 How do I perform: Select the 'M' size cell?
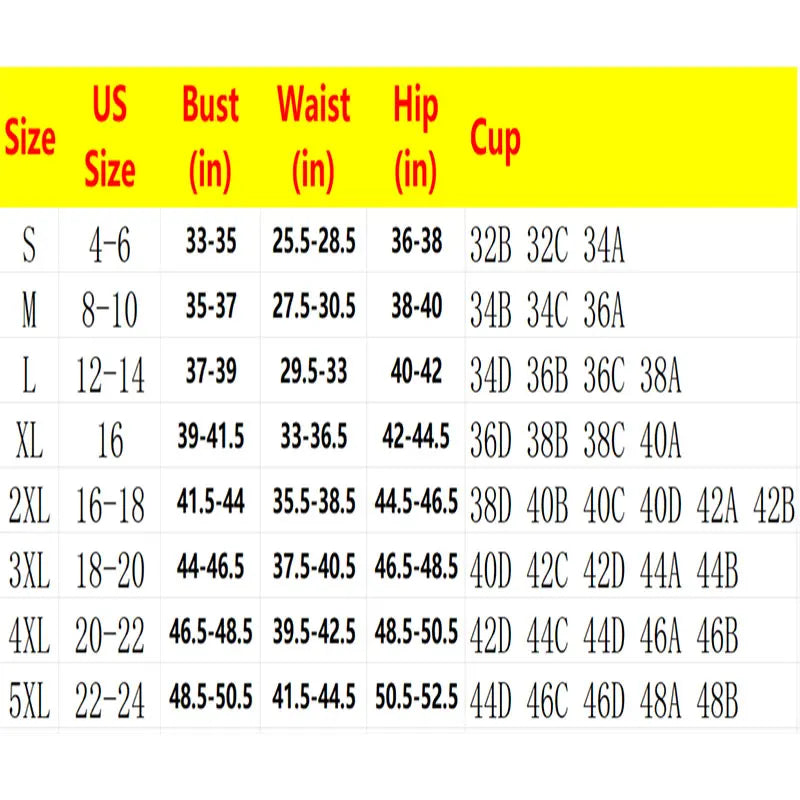[29, 309]
